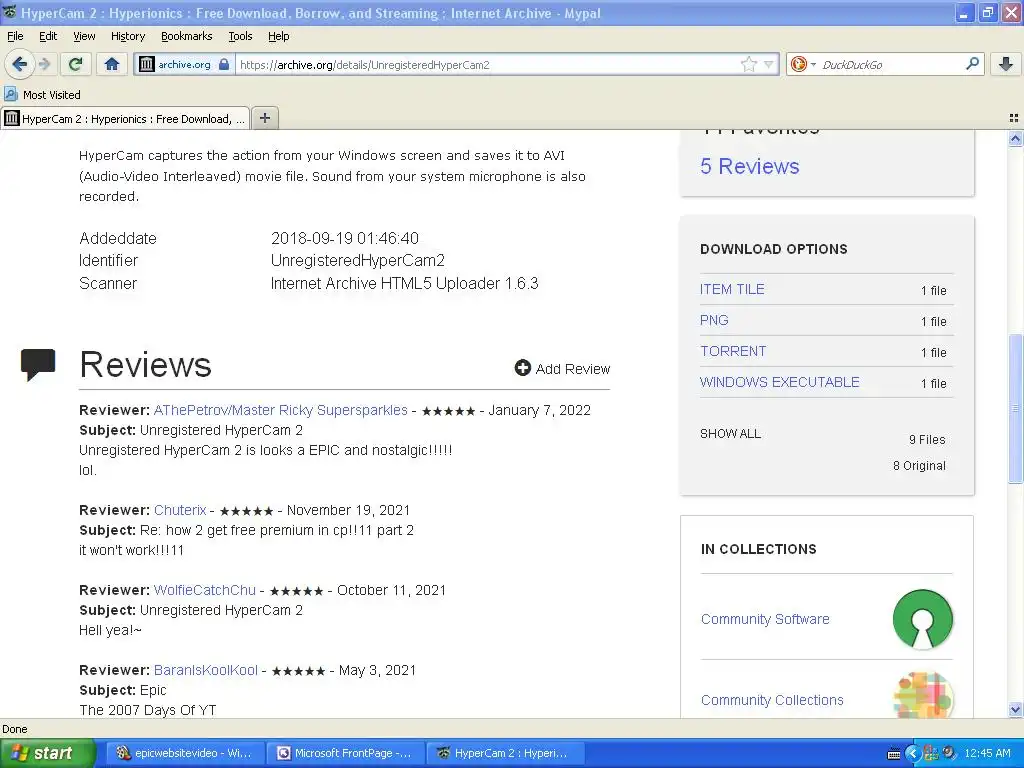Viewport: 1024px width, 768px height.
Task: Open the Downloads arrow button
Action: [1006, 64]
